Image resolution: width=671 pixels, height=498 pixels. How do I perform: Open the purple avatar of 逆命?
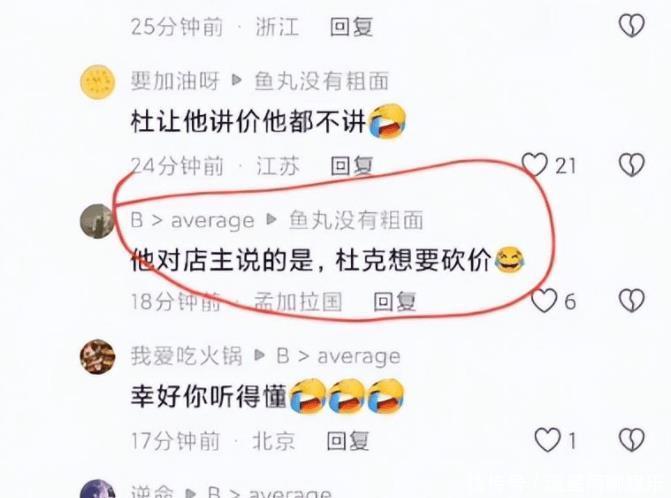point(98,489)
